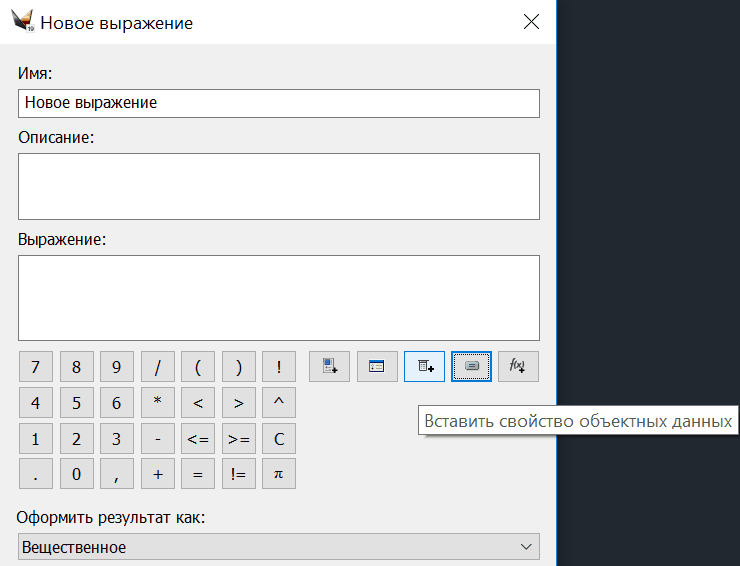This screenshot has height=566, width=740.
Task: Insert the pi constant symbol
Action: coord(279,474)
